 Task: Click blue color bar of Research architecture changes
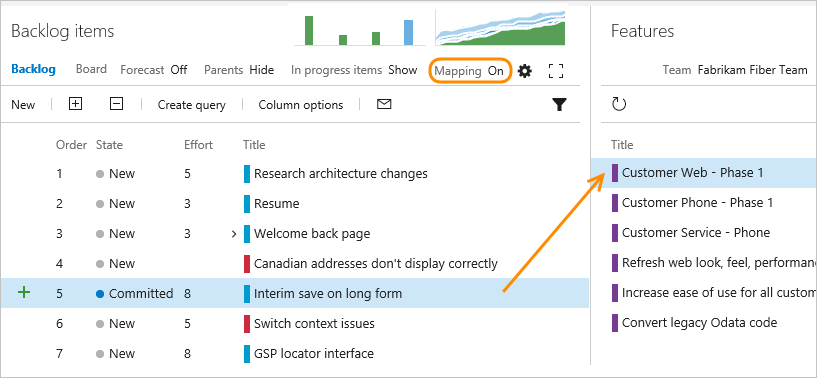247,174
